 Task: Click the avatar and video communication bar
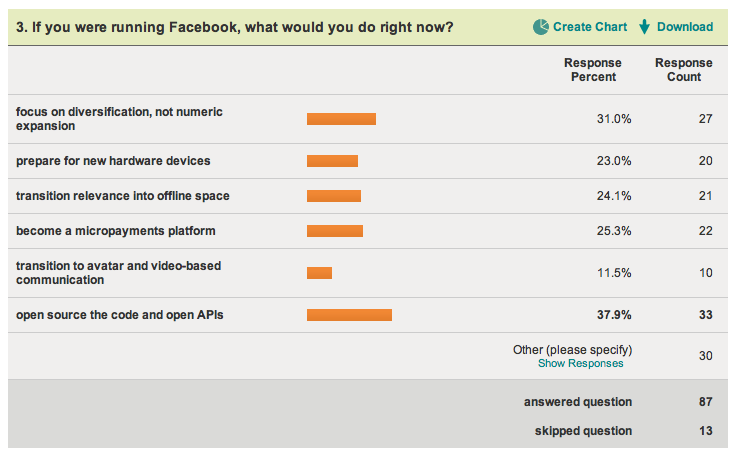319,273
